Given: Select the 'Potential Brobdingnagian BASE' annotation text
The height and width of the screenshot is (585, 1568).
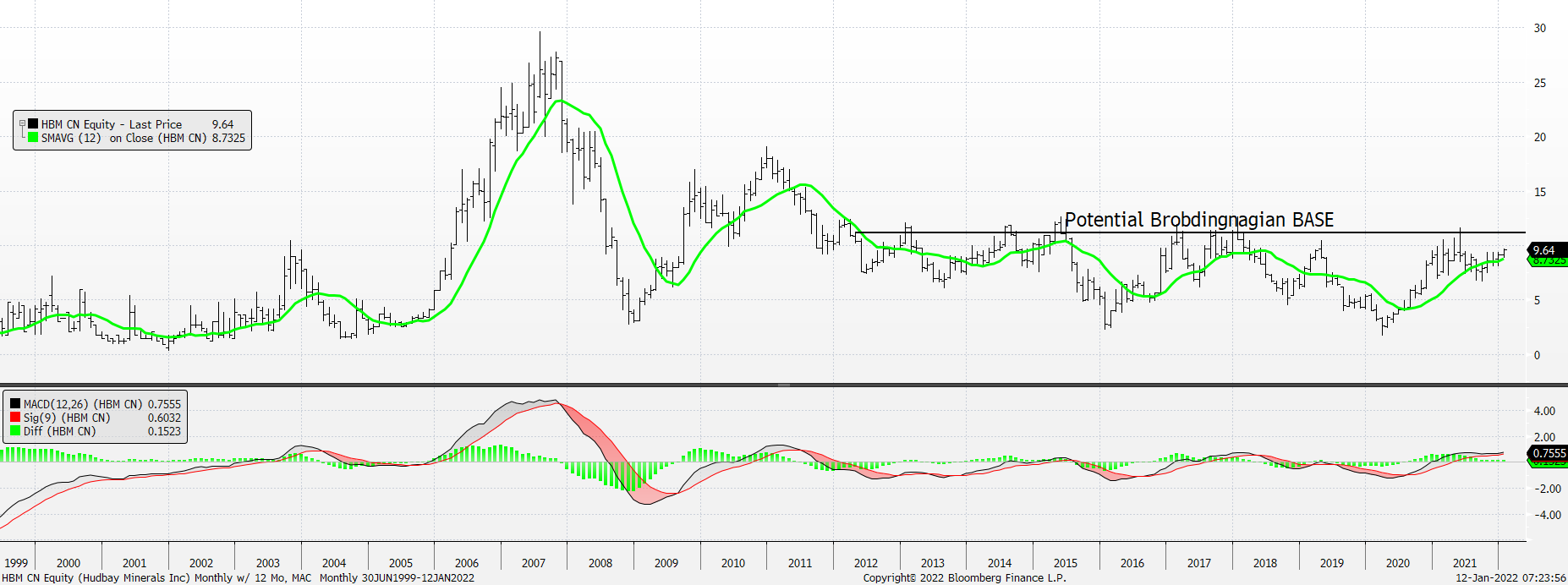Looking at the screenshot, I should click(1199, 220).
